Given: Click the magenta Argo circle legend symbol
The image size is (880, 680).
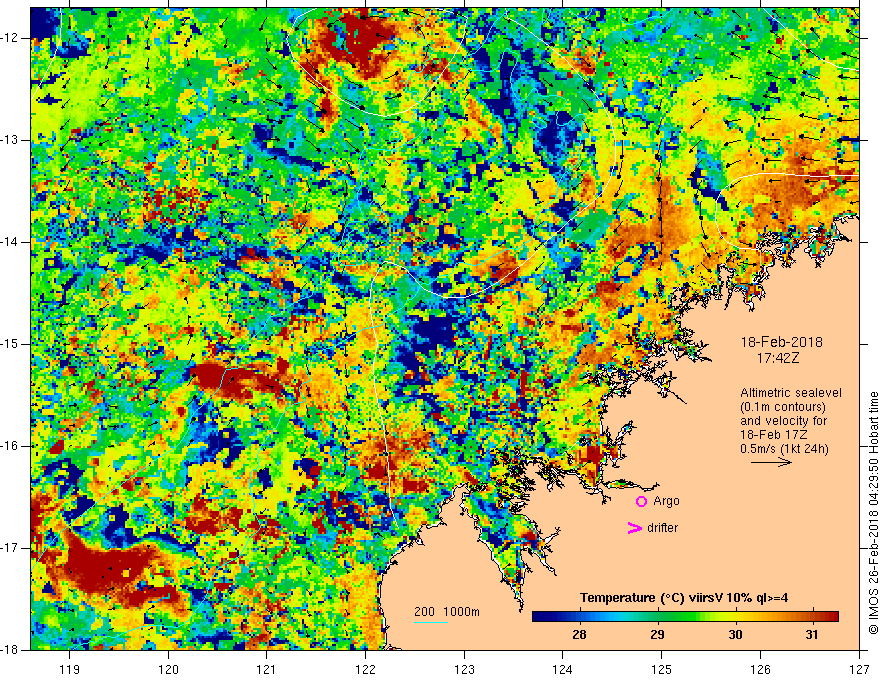Looking at the screenshot, I should click(641, 502).
